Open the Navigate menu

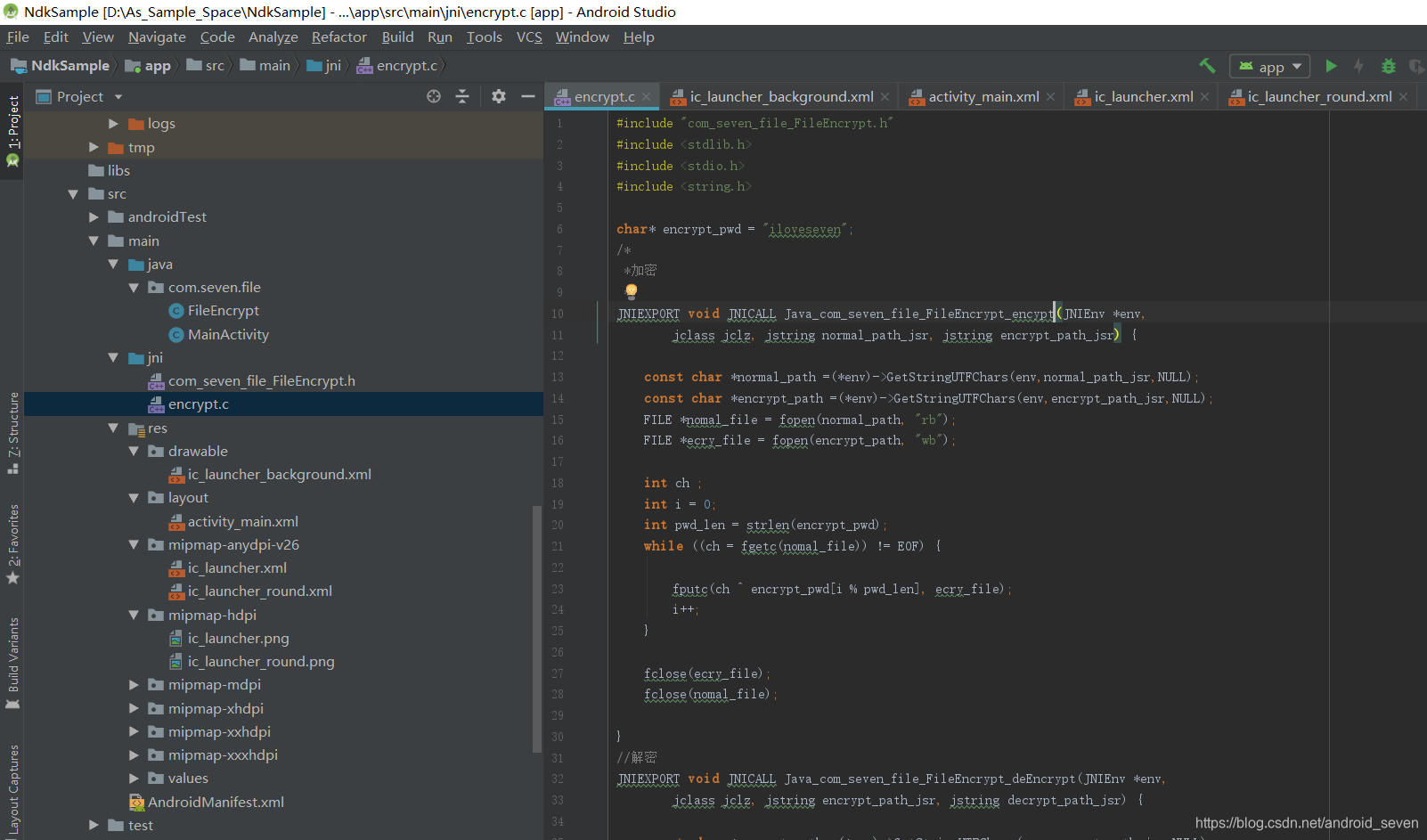(157, 37)
